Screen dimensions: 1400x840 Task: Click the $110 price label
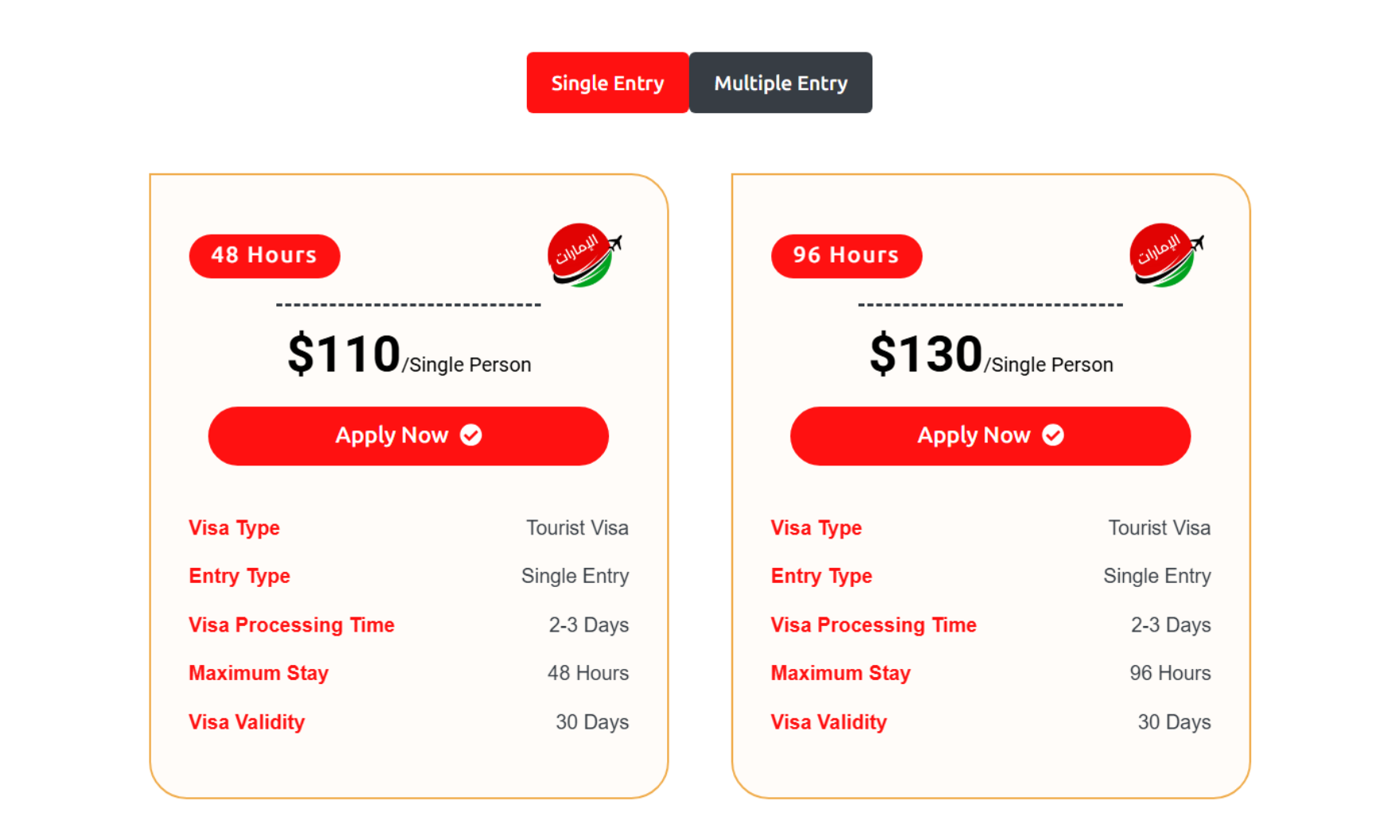[344, 353]
